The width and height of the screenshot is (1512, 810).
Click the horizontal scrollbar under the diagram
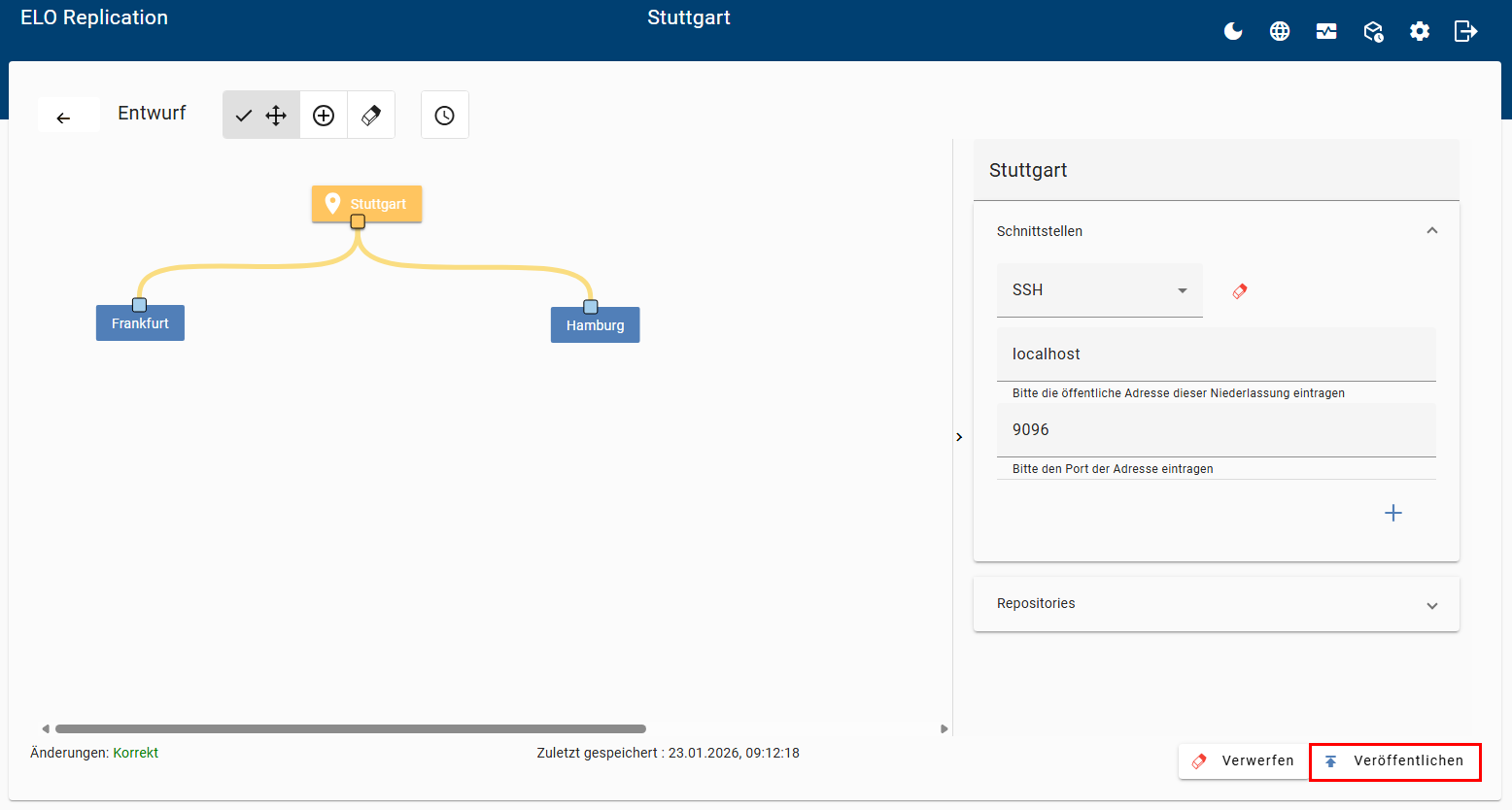(351, 728)
